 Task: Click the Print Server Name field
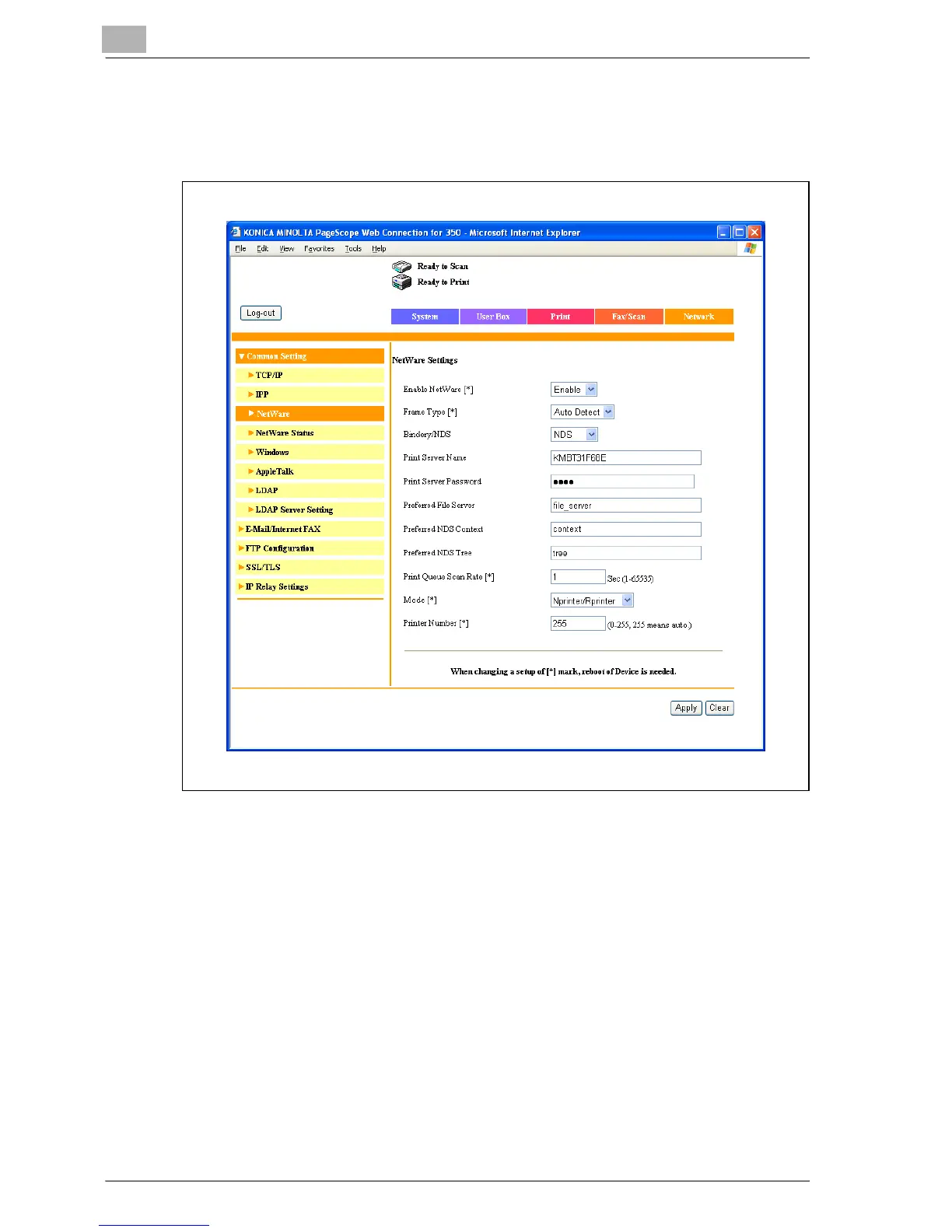click(x=626, y=458)
